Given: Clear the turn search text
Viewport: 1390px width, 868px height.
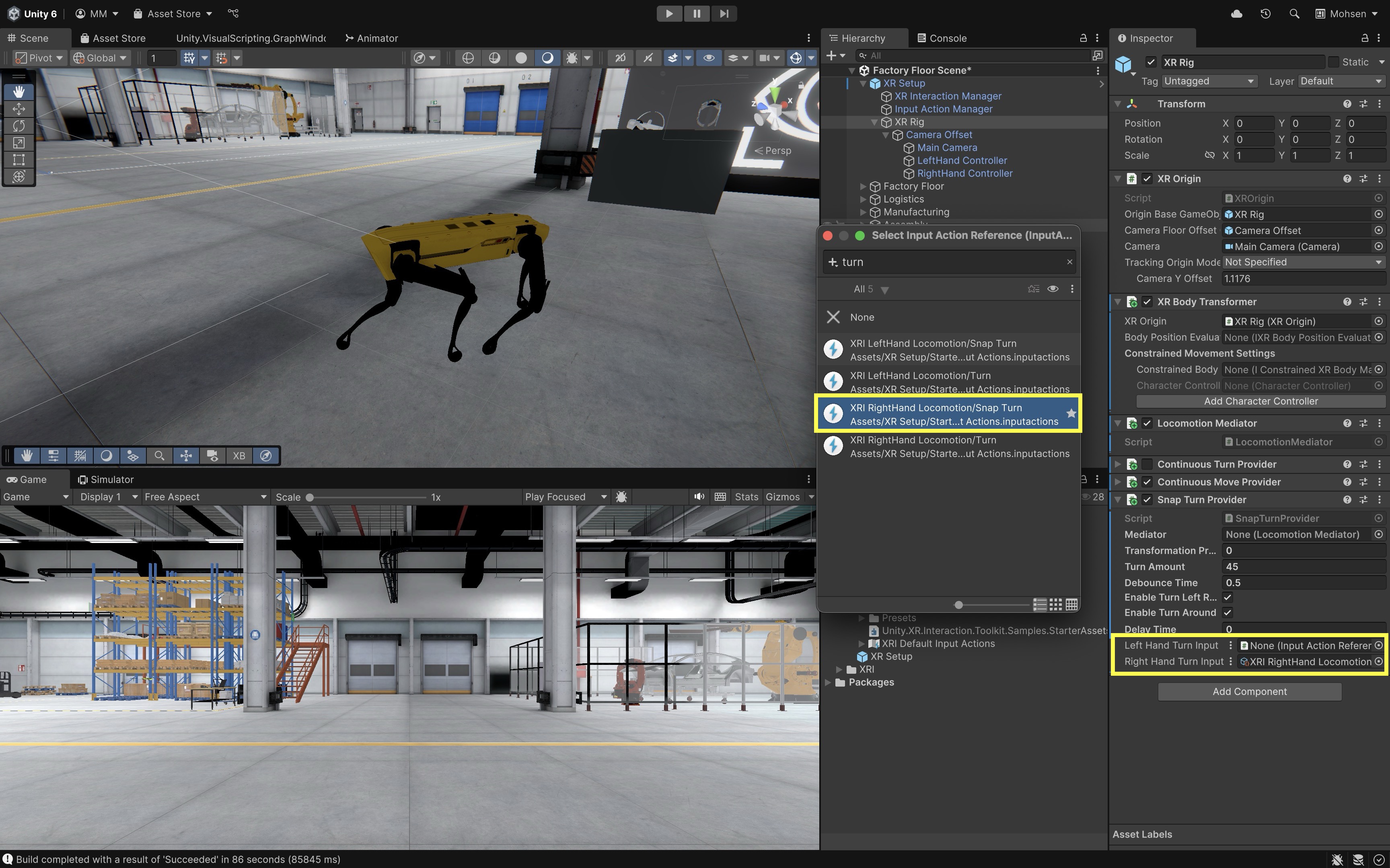Looking at the screenshot, I should point(1069,262).
